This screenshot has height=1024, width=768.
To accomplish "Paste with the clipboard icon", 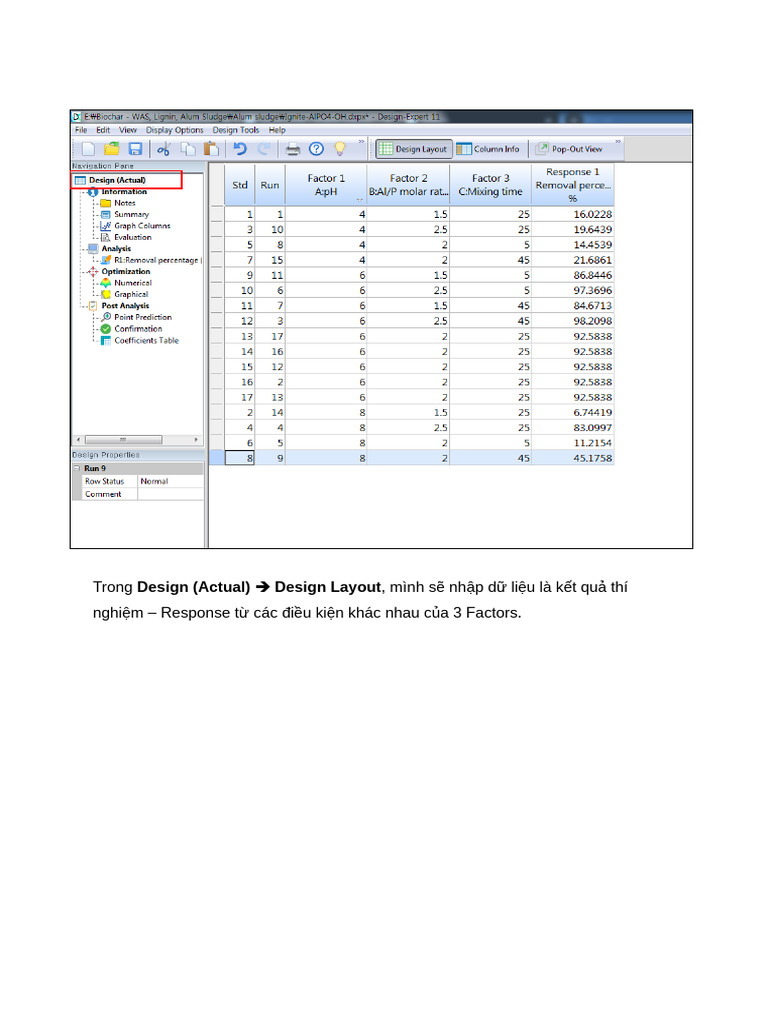I will pos(211,150).
